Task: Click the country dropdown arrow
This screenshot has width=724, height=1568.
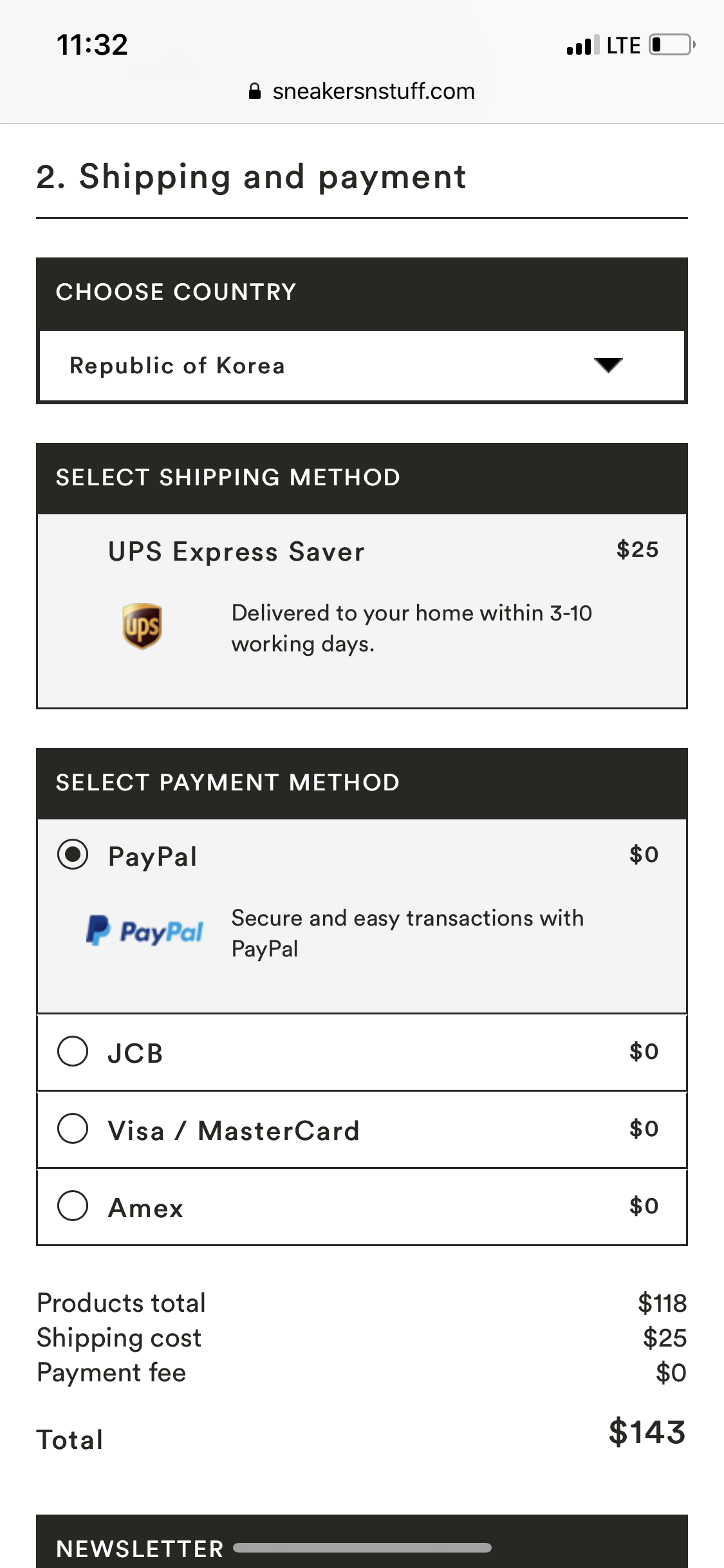Action: [x=608, y=365]
